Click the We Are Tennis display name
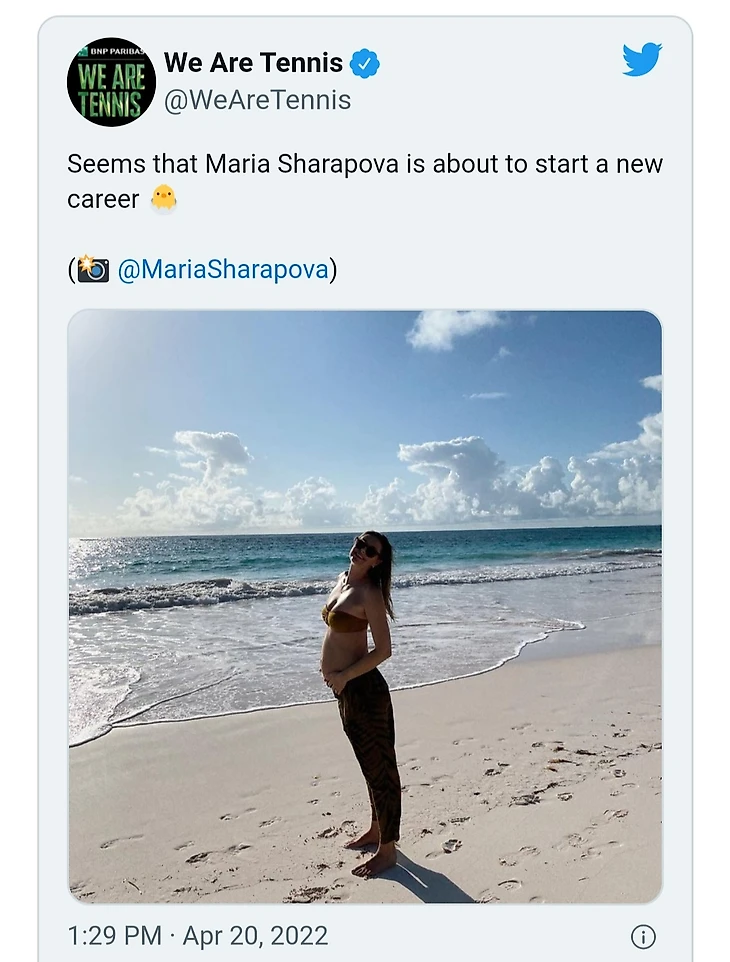730x962 pixels. point(253,63)
